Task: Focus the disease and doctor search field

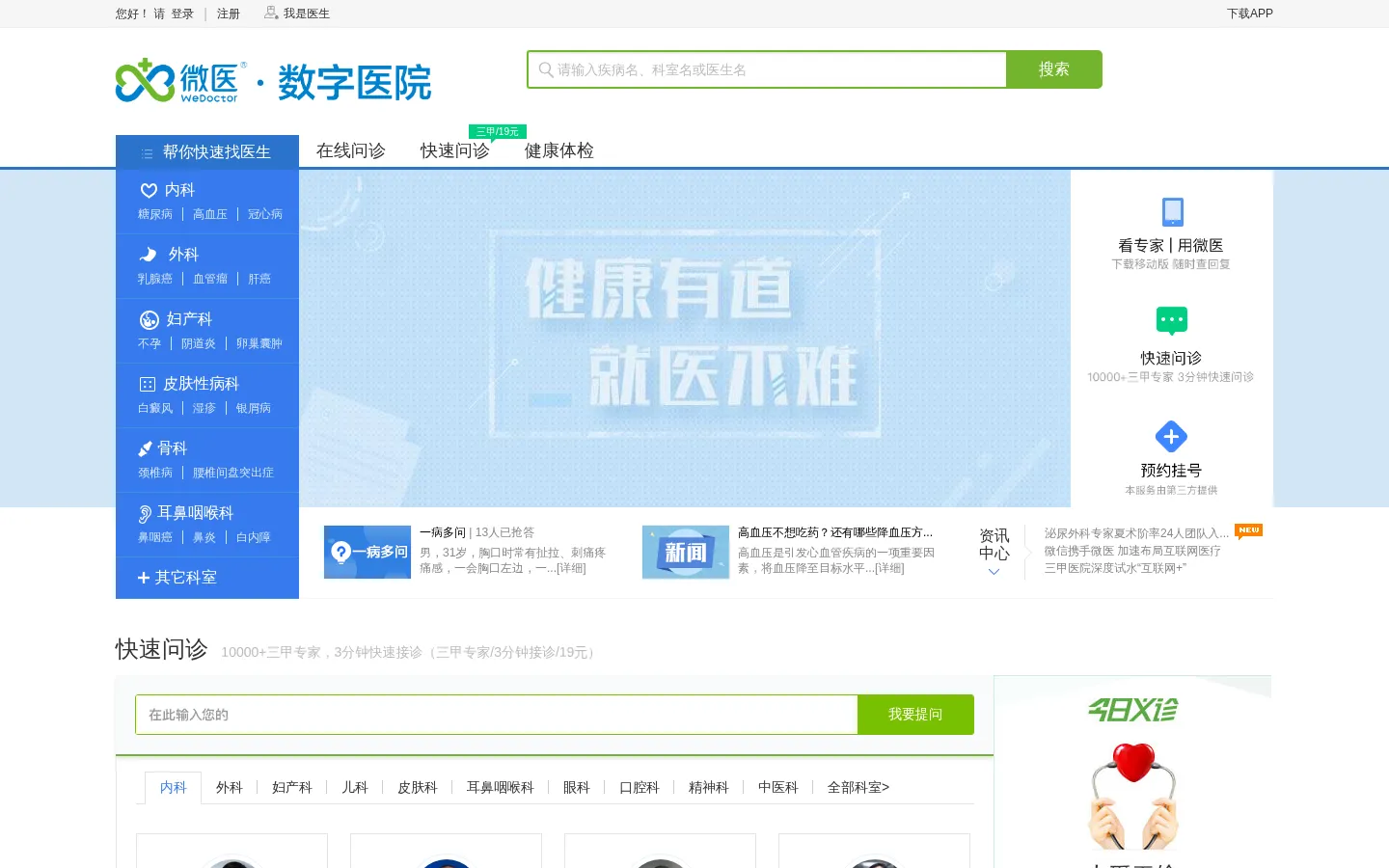Action: [767, 69]
